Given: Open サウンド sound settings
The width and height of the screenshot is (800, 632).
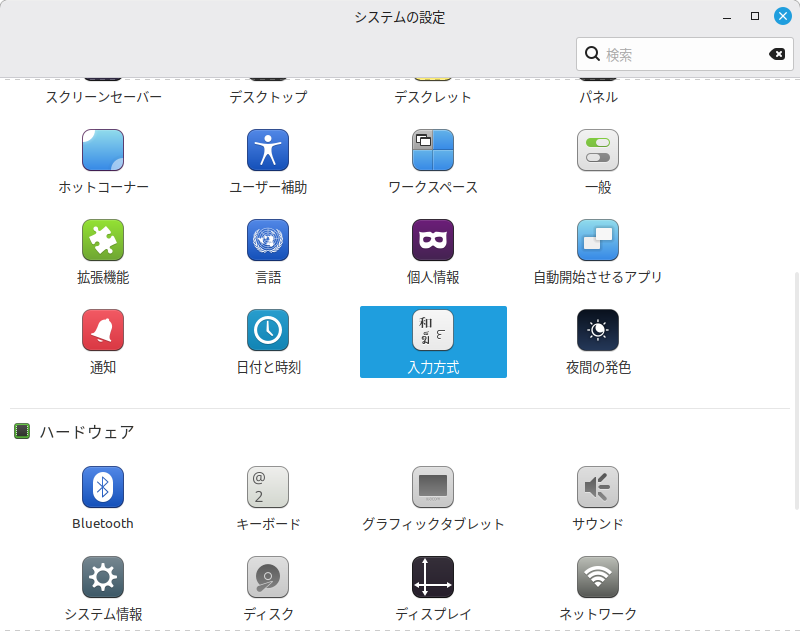Looking at the screenshot, I should tap(598, 487).
